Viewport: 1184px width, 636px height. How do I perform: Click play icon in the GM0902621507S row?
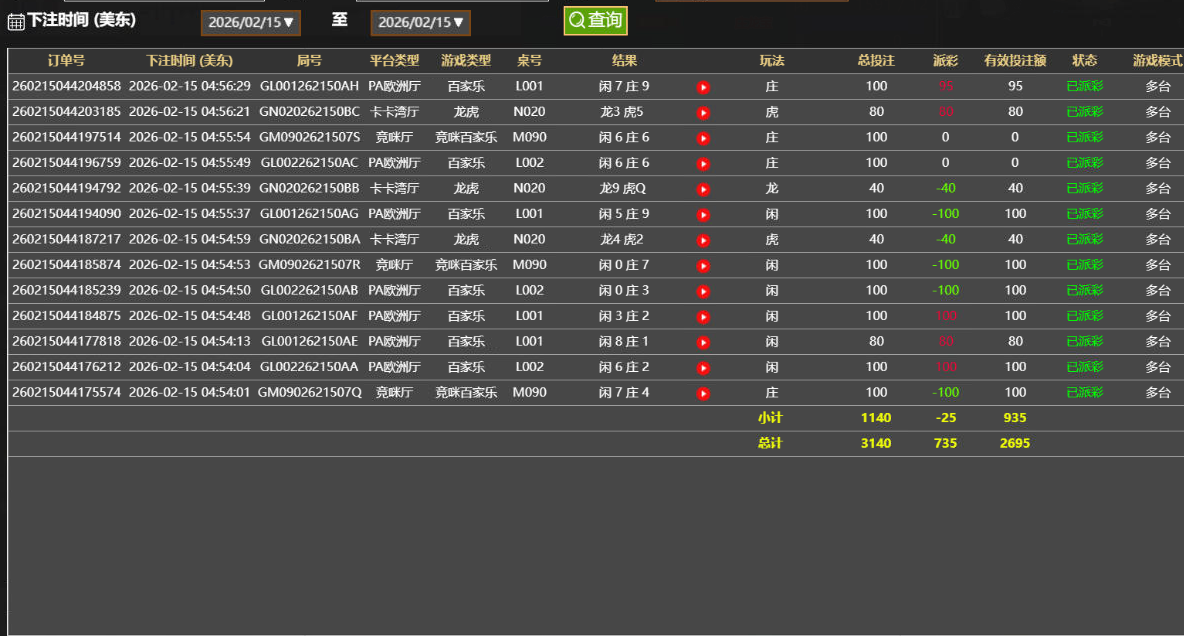pos(703,138)
